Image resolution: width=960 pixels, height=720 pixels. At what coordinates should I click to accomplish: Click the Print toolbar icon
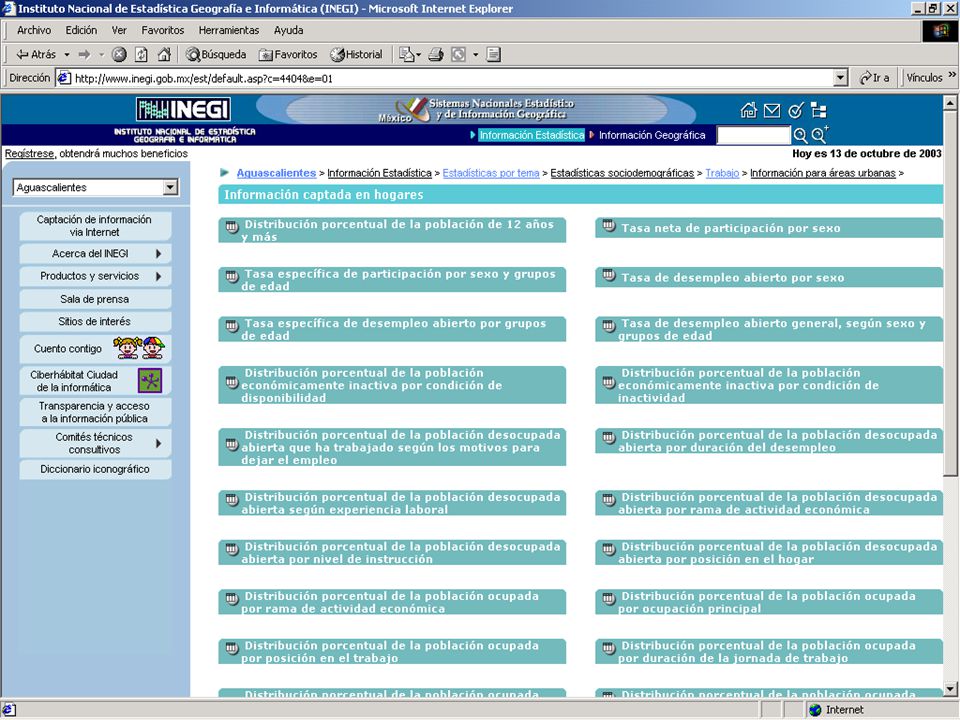click(x=436, y=54)
